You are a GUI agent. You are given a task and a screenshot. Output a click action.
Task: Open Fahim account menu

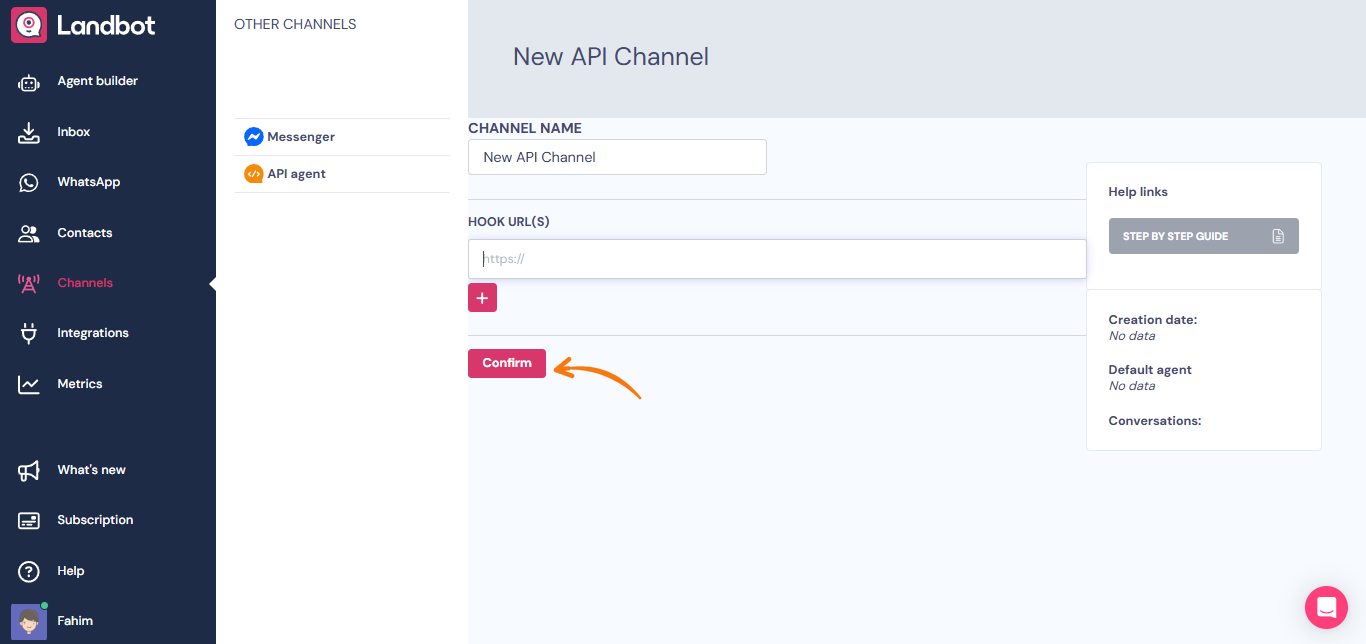75,621
